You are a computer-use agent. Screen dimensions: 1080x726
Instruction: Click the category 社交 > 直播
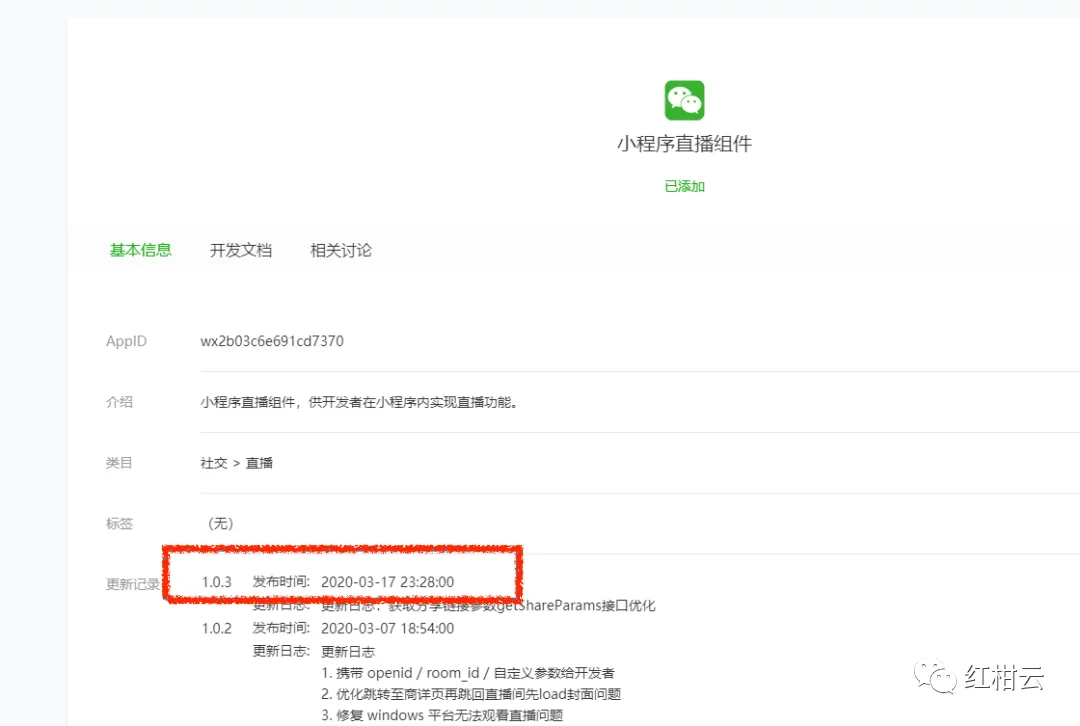(236, 463)
